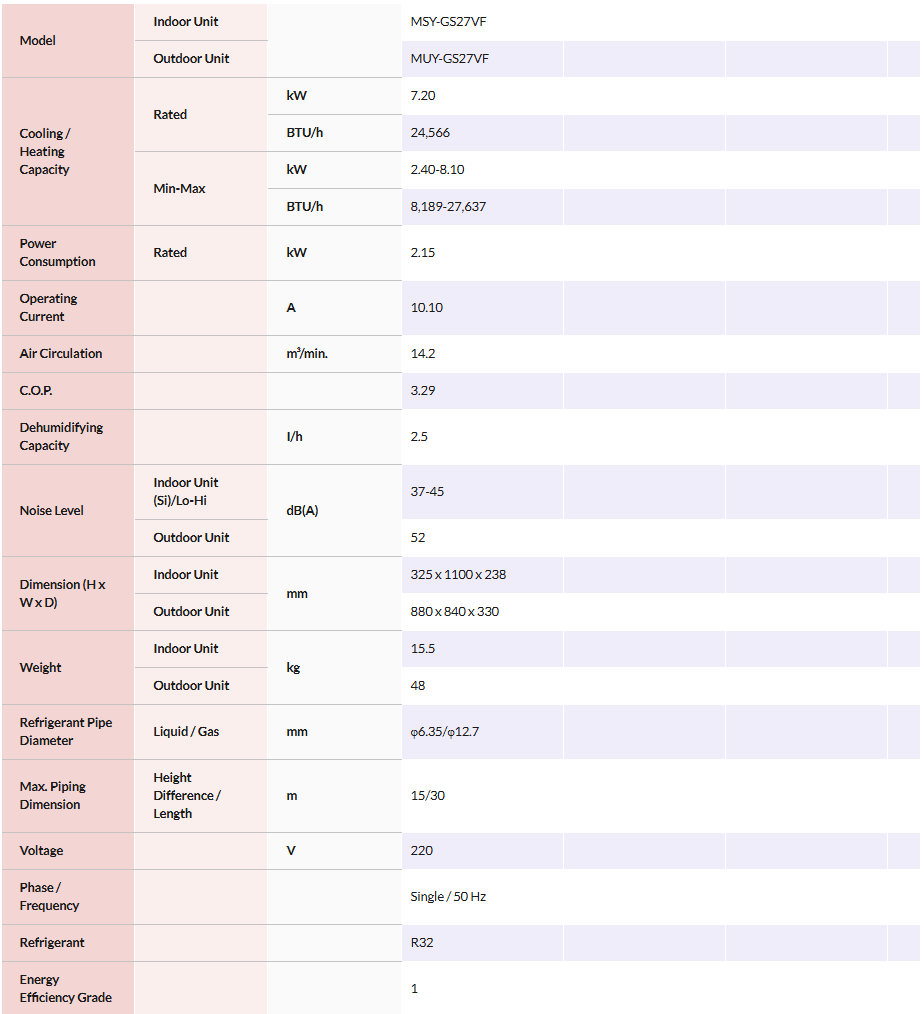Select the Air Circulation row header
The height and width of the screenshot is (1014, 924).
click(x=60, y=353)
